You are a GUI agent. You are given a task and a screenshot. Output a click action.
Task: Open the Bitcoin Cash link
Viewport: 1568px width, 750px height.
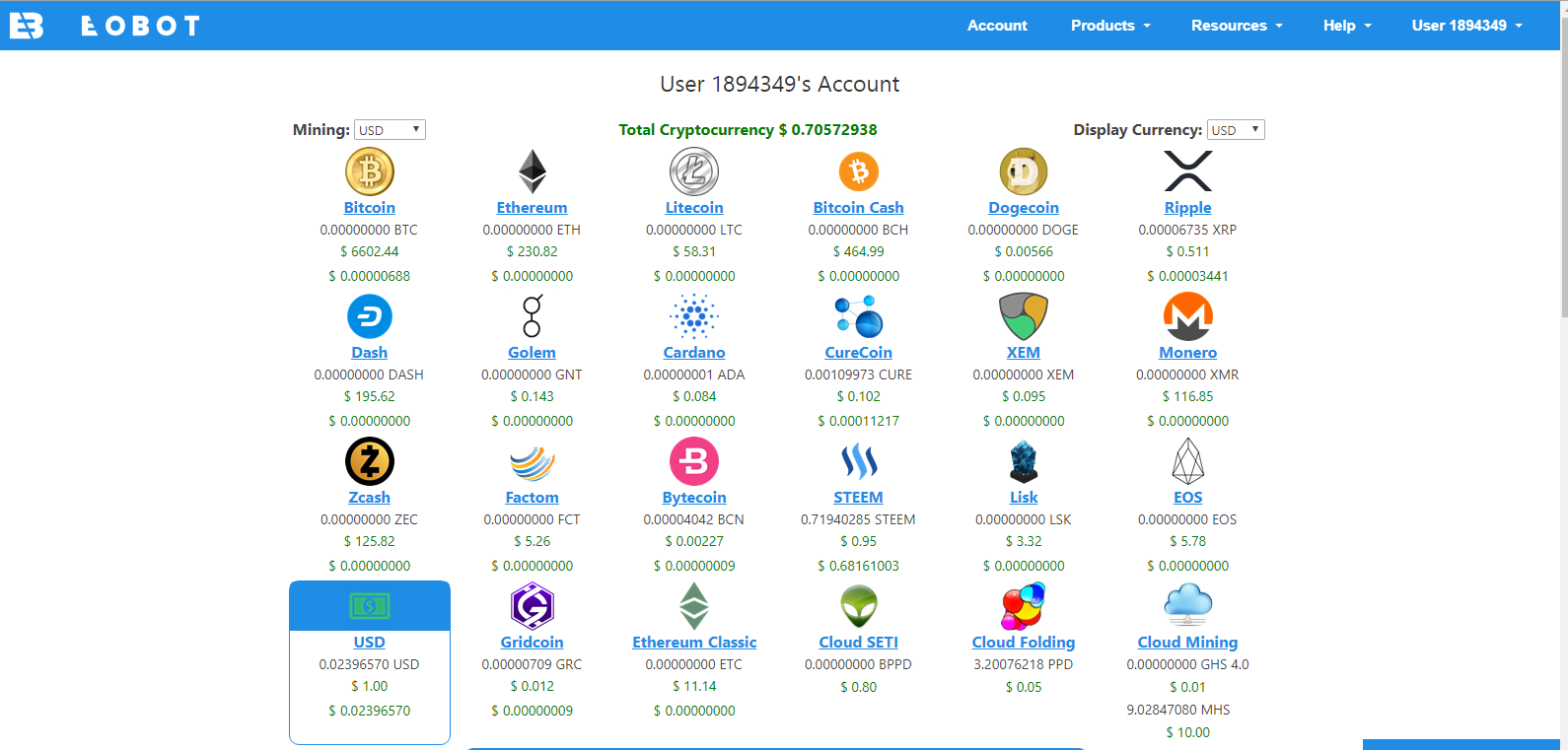(x=859, y=208)
